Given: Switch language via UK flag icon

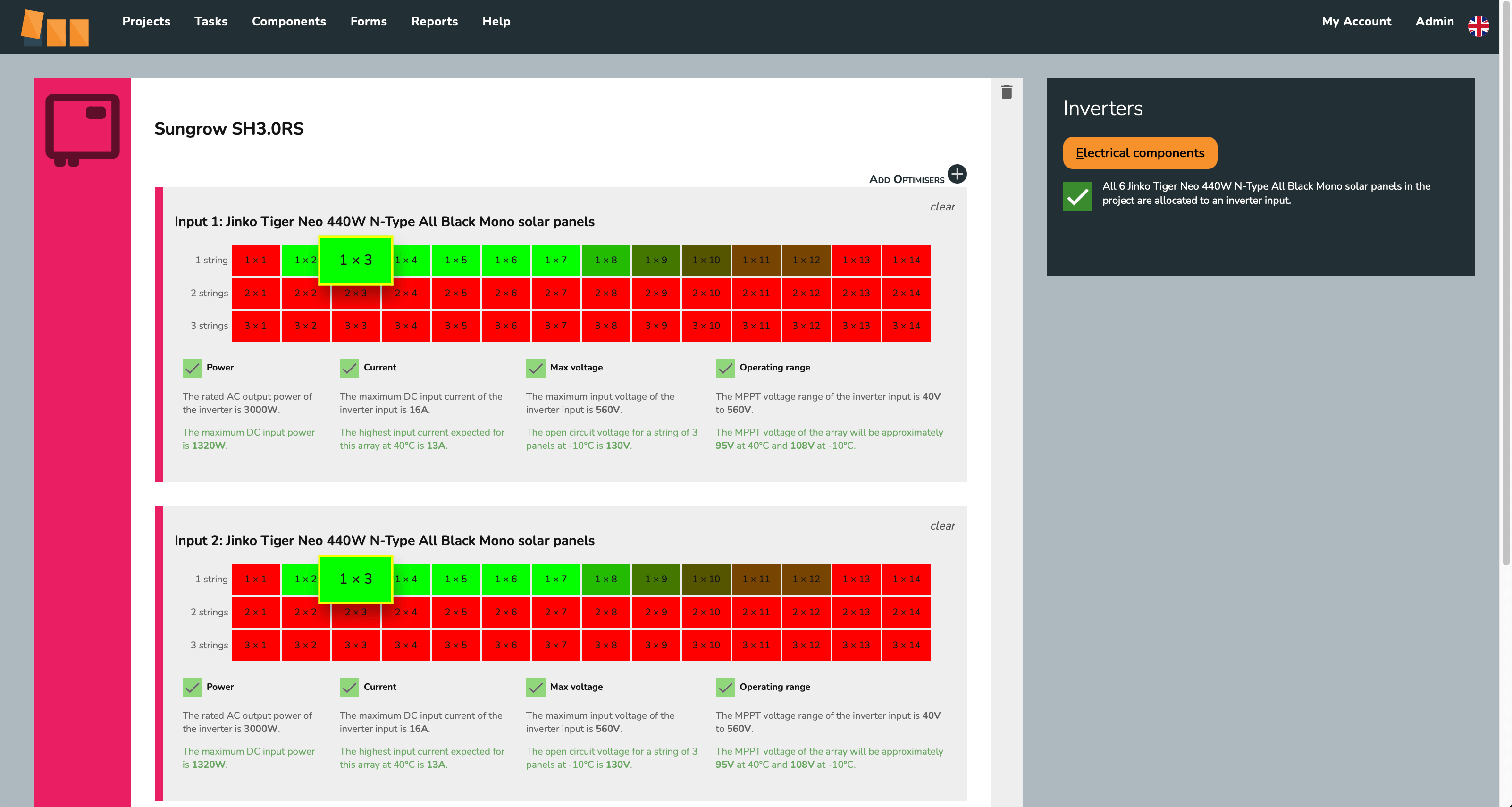Looking at the screenshot, I should click(x=1478, y=26).
